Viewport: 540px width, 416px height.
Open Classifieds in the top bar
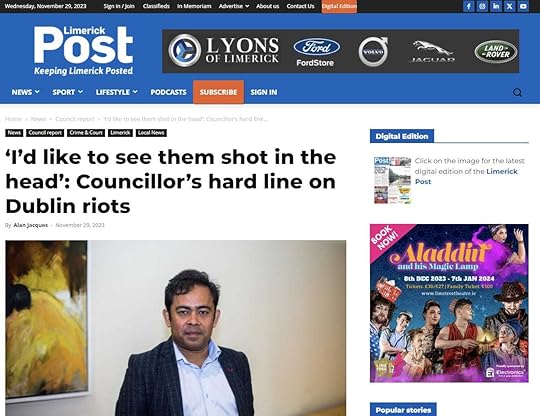click(x=156, y=6)
